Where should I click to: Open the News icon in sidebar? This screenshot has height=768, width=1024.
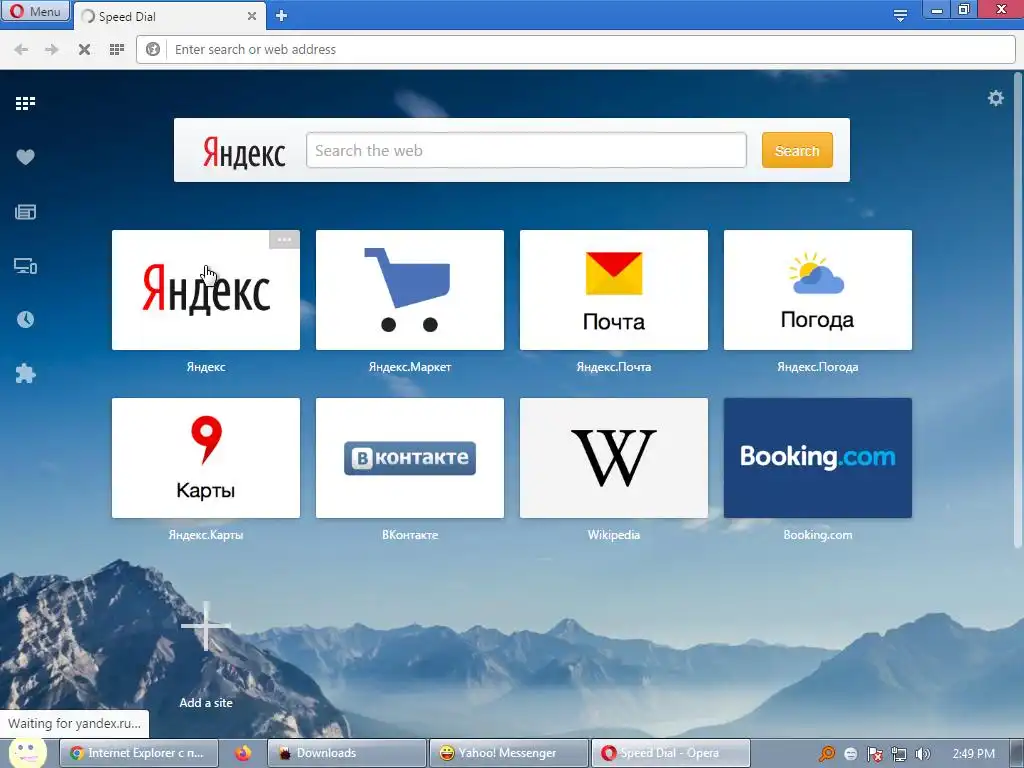pos(25,212)
